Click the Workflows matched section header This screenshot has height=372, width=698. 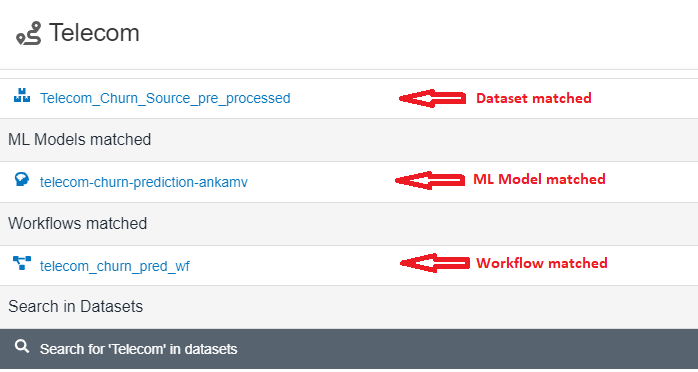(349, 223)
